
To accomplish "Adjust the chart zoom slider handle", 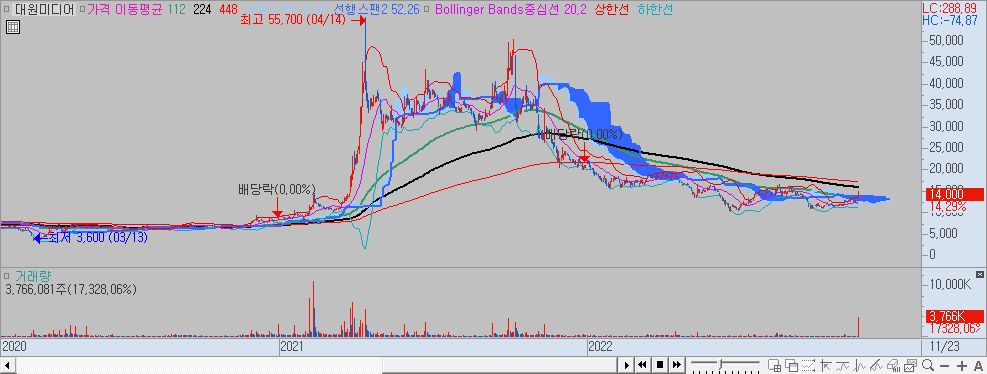I will coord(720,364).
